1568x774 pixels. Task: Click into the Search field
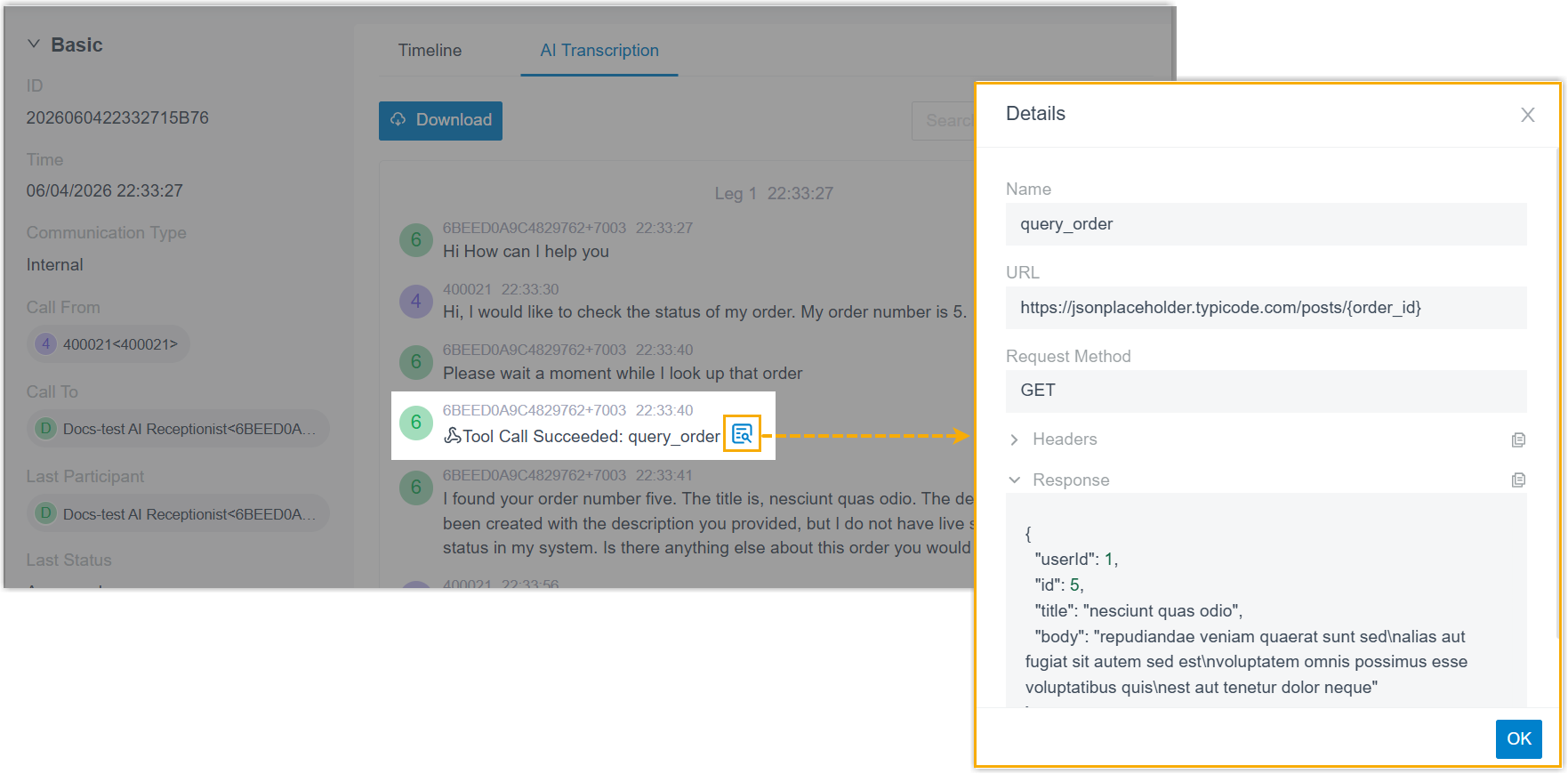coord(945,120)
